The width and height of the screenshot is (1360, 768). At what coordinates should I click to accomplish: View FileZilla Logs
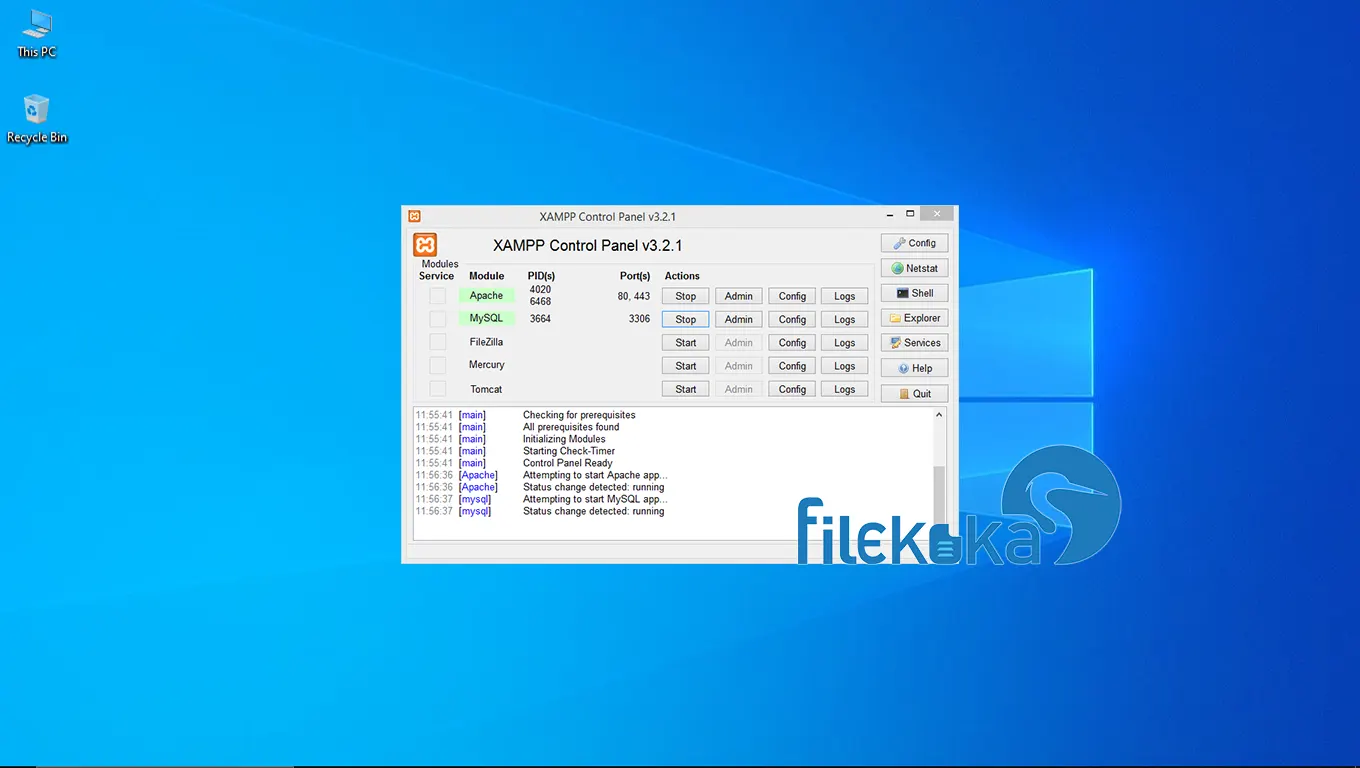tap(845, 342)
